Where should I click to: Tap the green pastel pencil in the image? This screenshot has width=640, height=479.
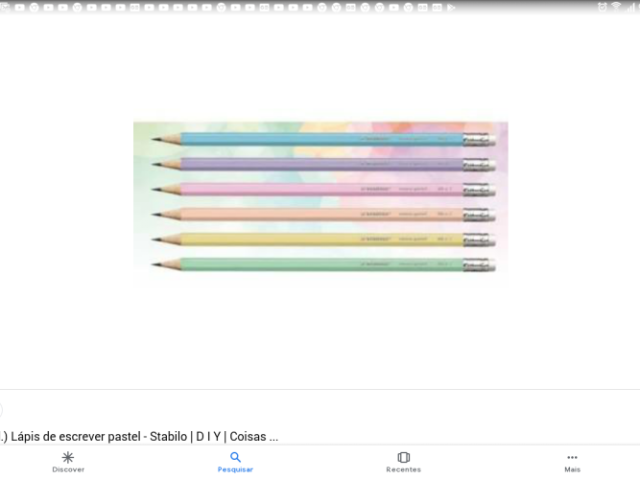pyautogui.click(x=323, y=265)
